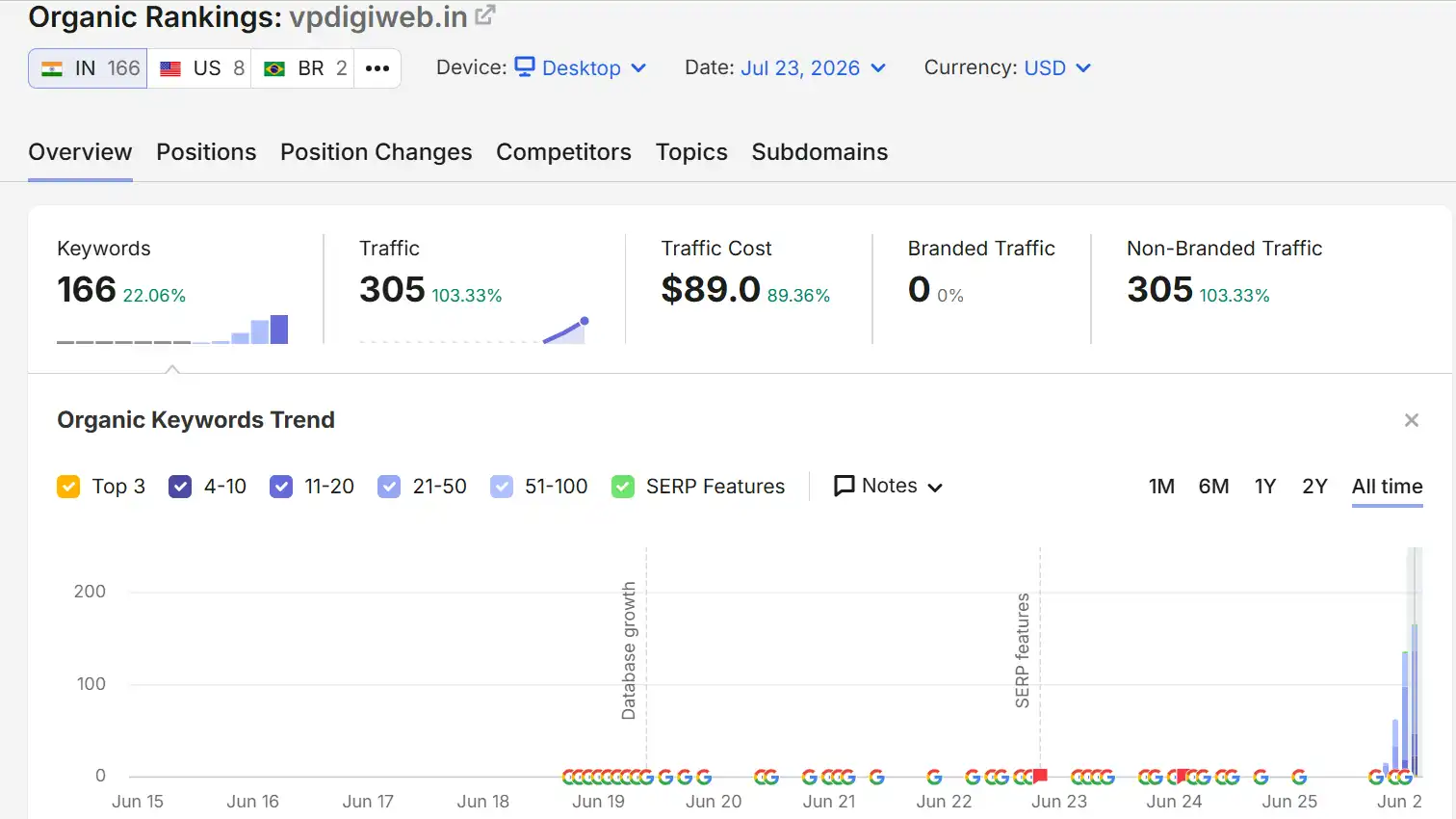Set chart range to 2Y
The image size is (1456, 819).
(1314, 487)
